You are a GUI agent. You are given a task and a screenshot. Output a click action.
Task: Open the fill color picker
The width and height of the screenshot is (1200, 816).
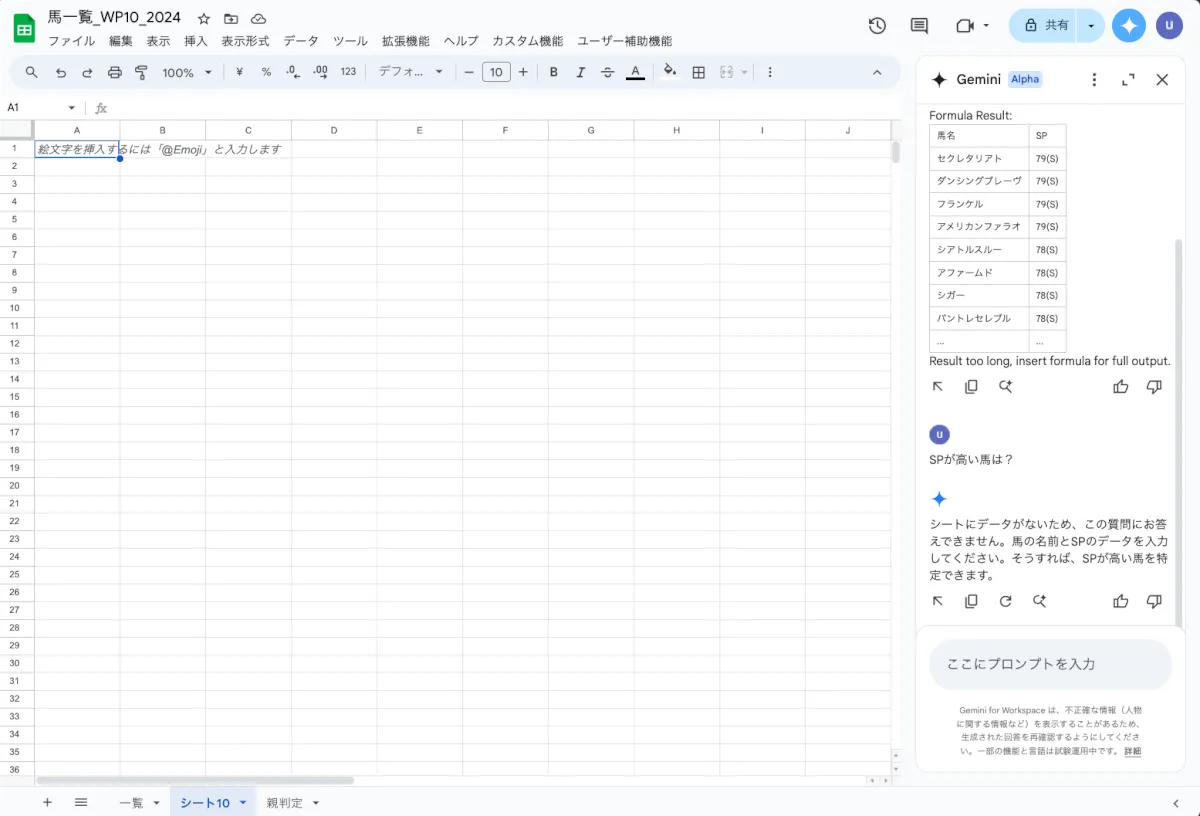(x=670, y=72)
